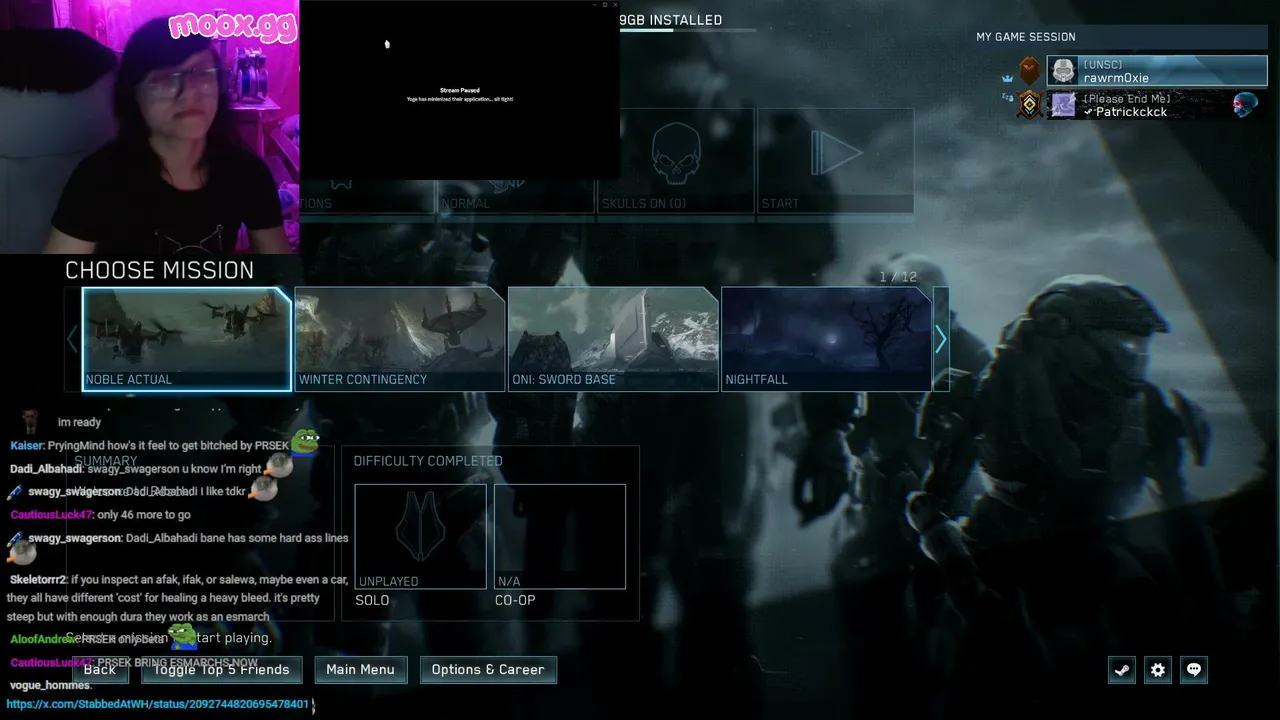1280x720 pixels.
Task: Open the Steam overlay icon
Action: 1122,670
